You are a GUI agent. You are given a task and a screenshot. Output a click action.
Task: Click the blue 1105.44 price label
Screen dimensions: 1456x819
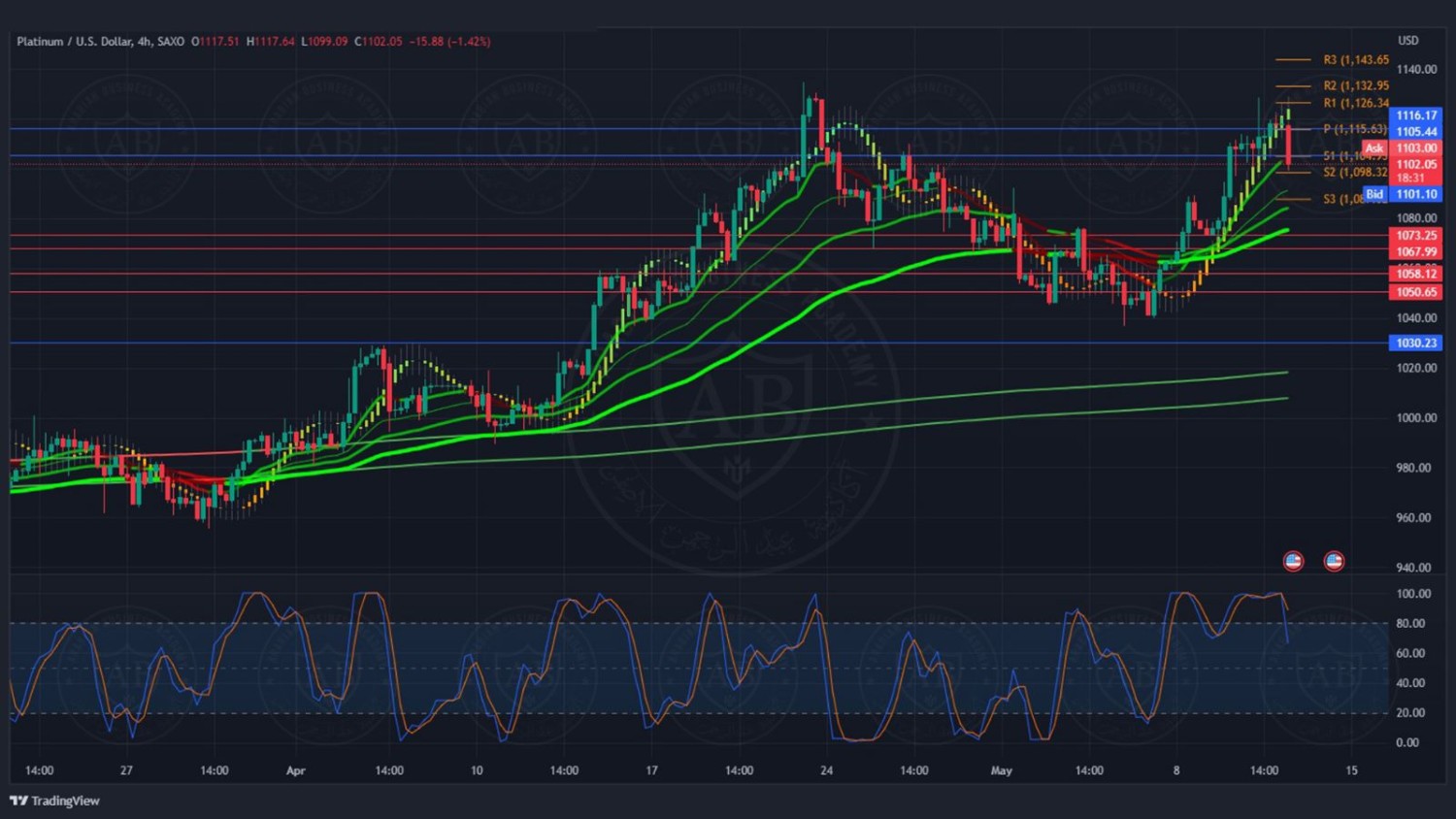[x=1416, y=132]
